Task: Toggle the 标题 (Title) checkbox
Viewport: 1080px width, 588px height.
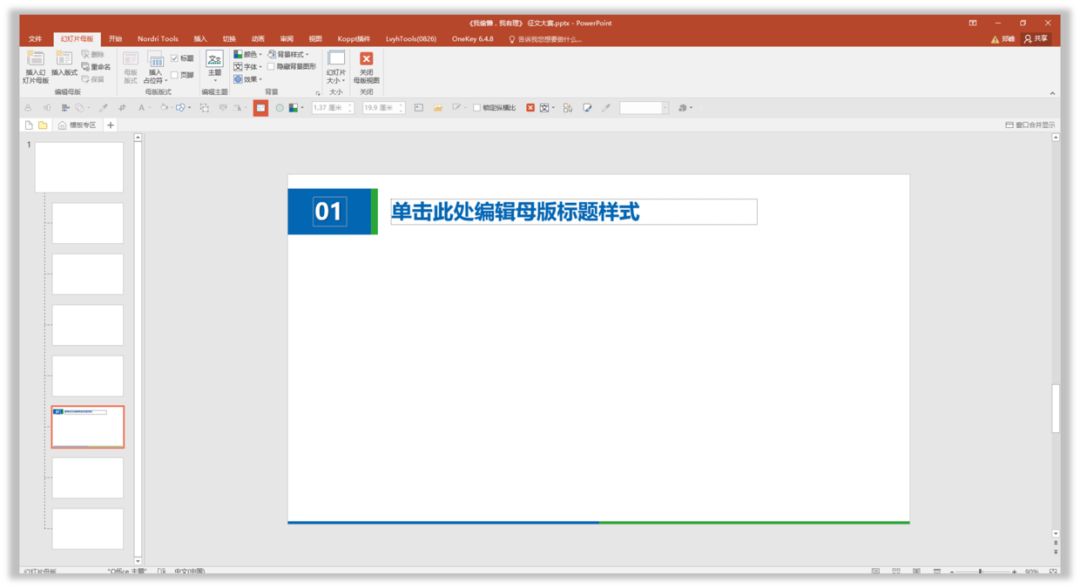Action: [x=175, y=59]
